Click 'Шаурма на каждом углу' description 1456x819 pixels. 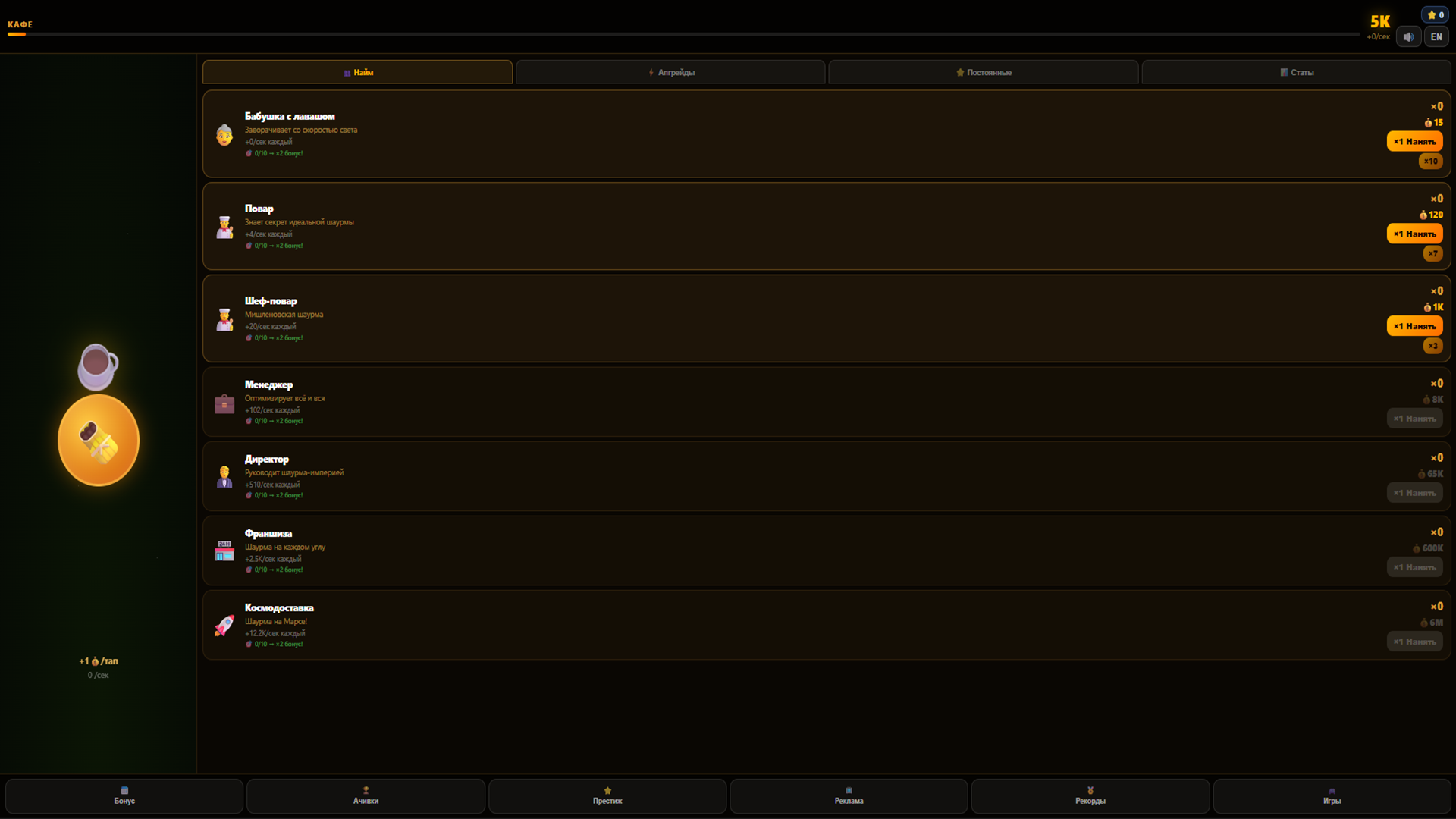[285, 547]
